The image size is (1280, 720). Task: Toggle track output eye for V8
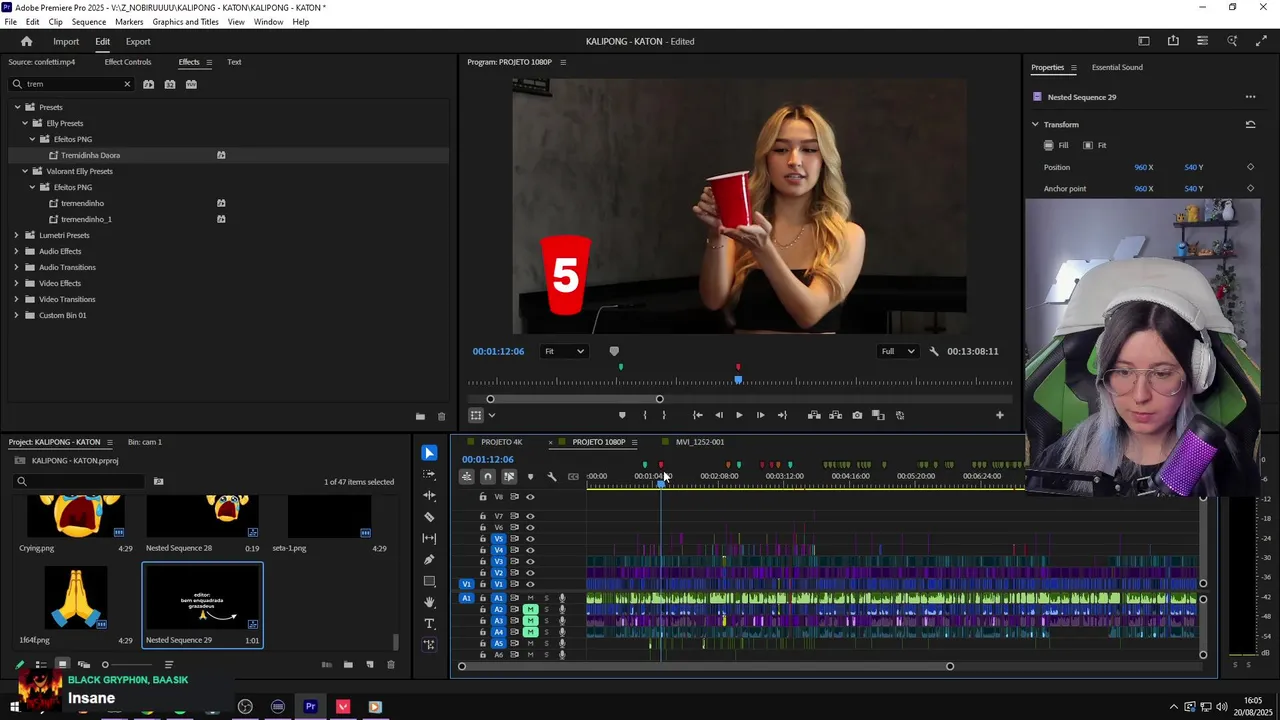click(530, 497)
